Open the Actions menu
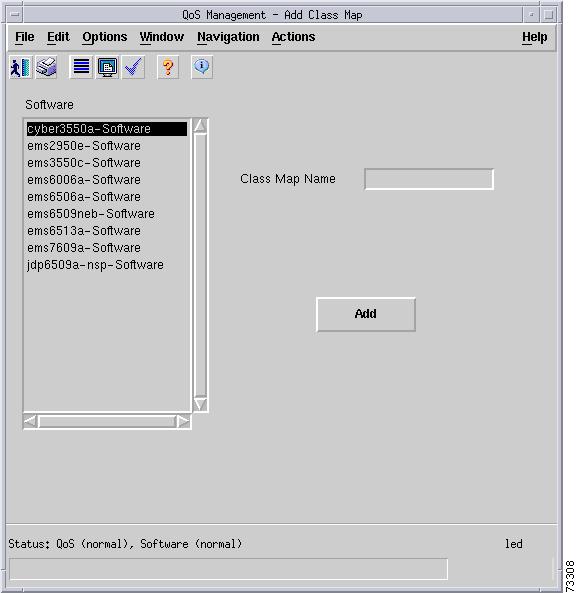 [x=293, y=37]
